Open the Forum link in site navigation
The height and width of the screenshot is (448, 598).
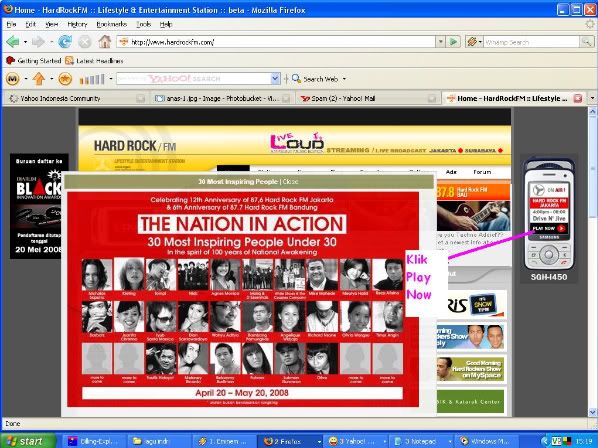tap(482, 172)
